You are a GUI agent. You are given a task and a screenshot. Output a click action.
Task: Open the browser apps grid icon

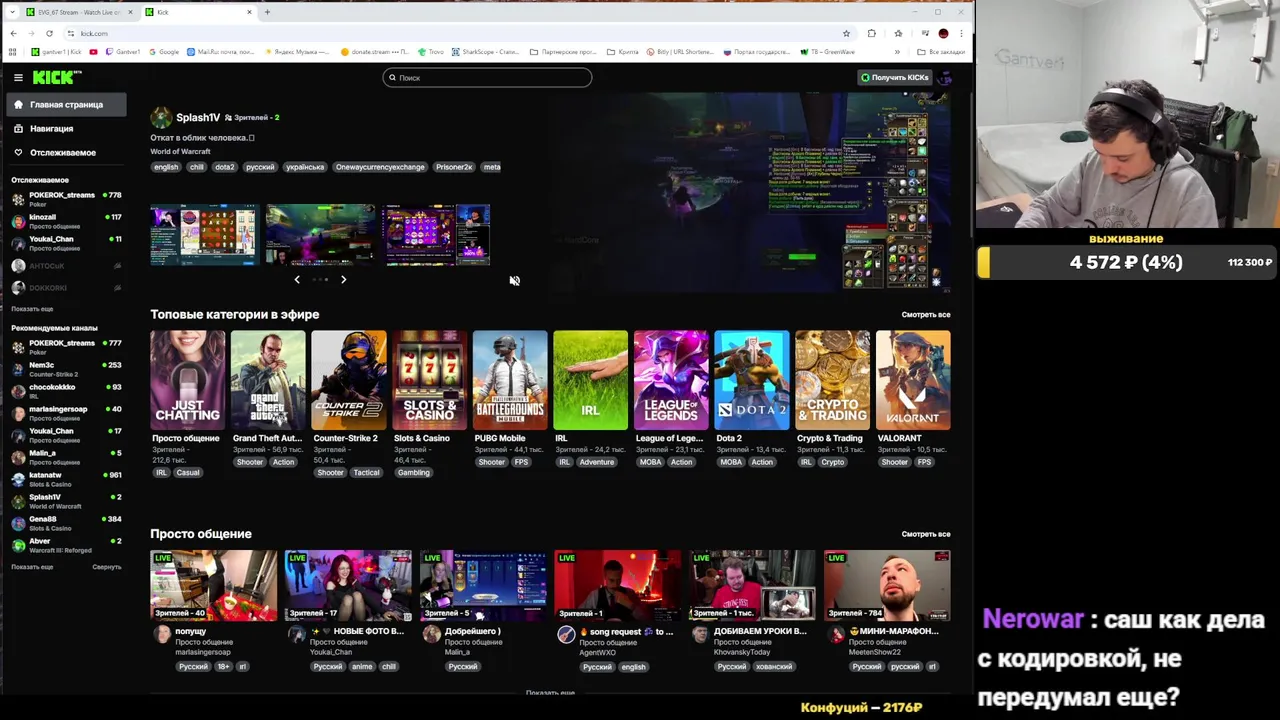click(12, 52)
